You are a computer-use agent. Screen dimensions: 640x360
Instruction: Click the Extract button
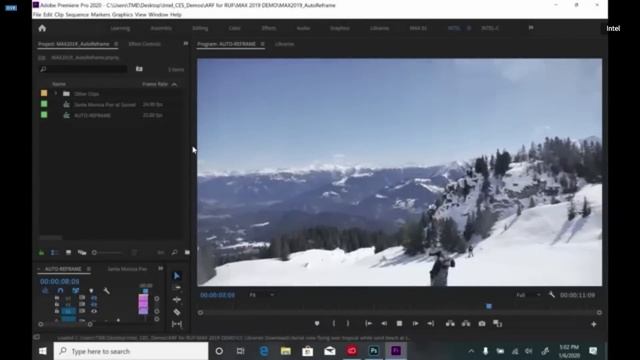pyautogui.click(x=466, y=324)
